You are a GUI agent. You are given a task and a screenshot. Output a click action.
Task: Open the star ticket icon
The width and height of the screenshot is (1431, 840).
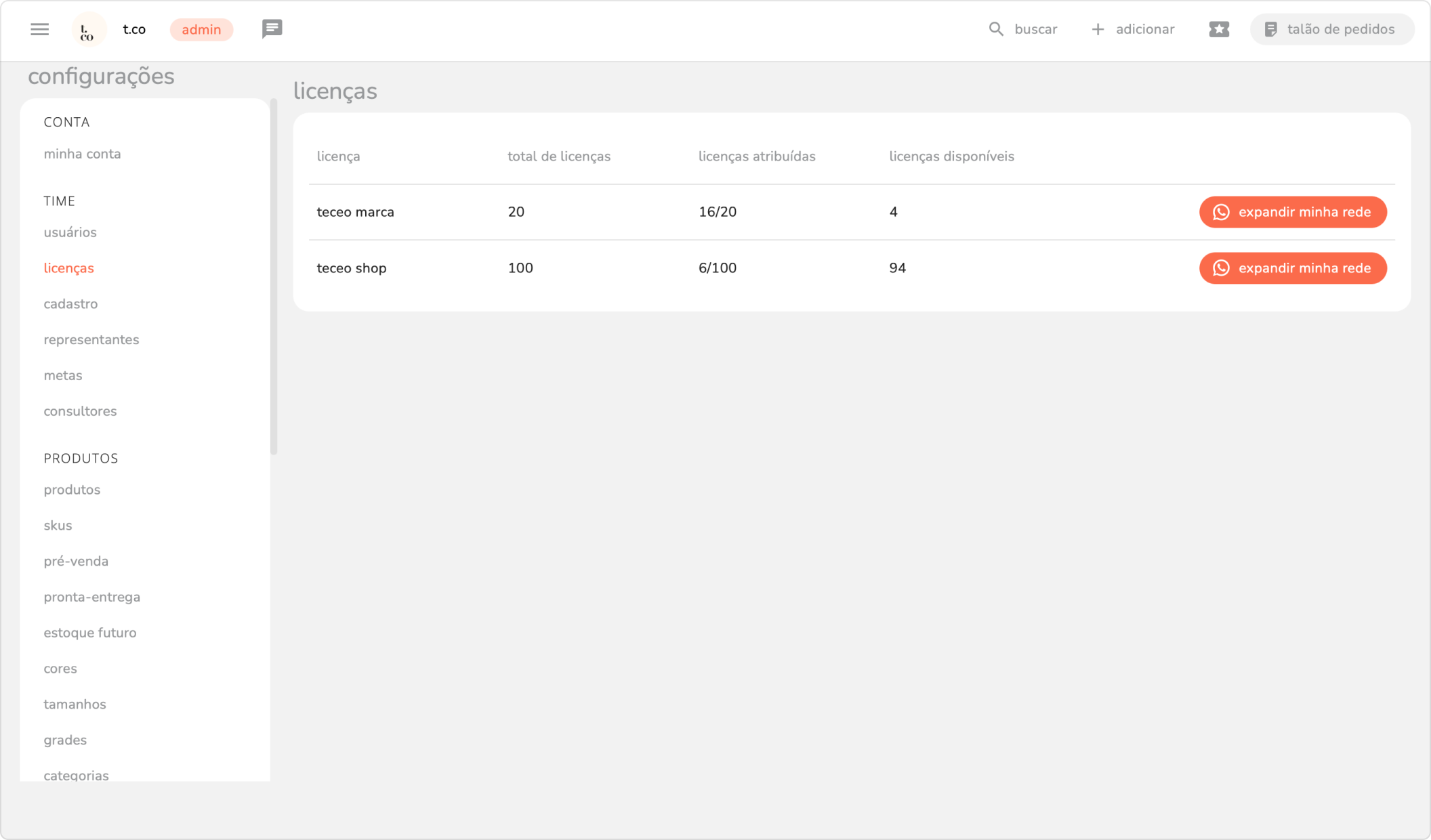(x=1219, y=29)
